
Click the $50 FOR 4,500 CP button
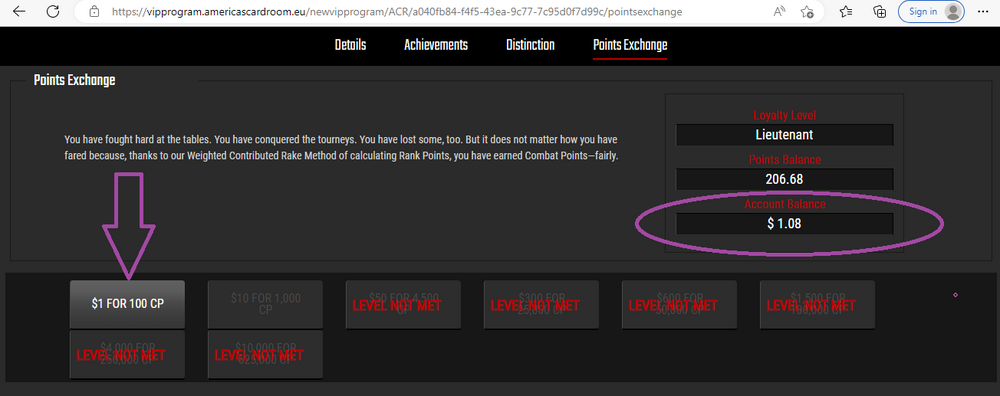point(403,304)
